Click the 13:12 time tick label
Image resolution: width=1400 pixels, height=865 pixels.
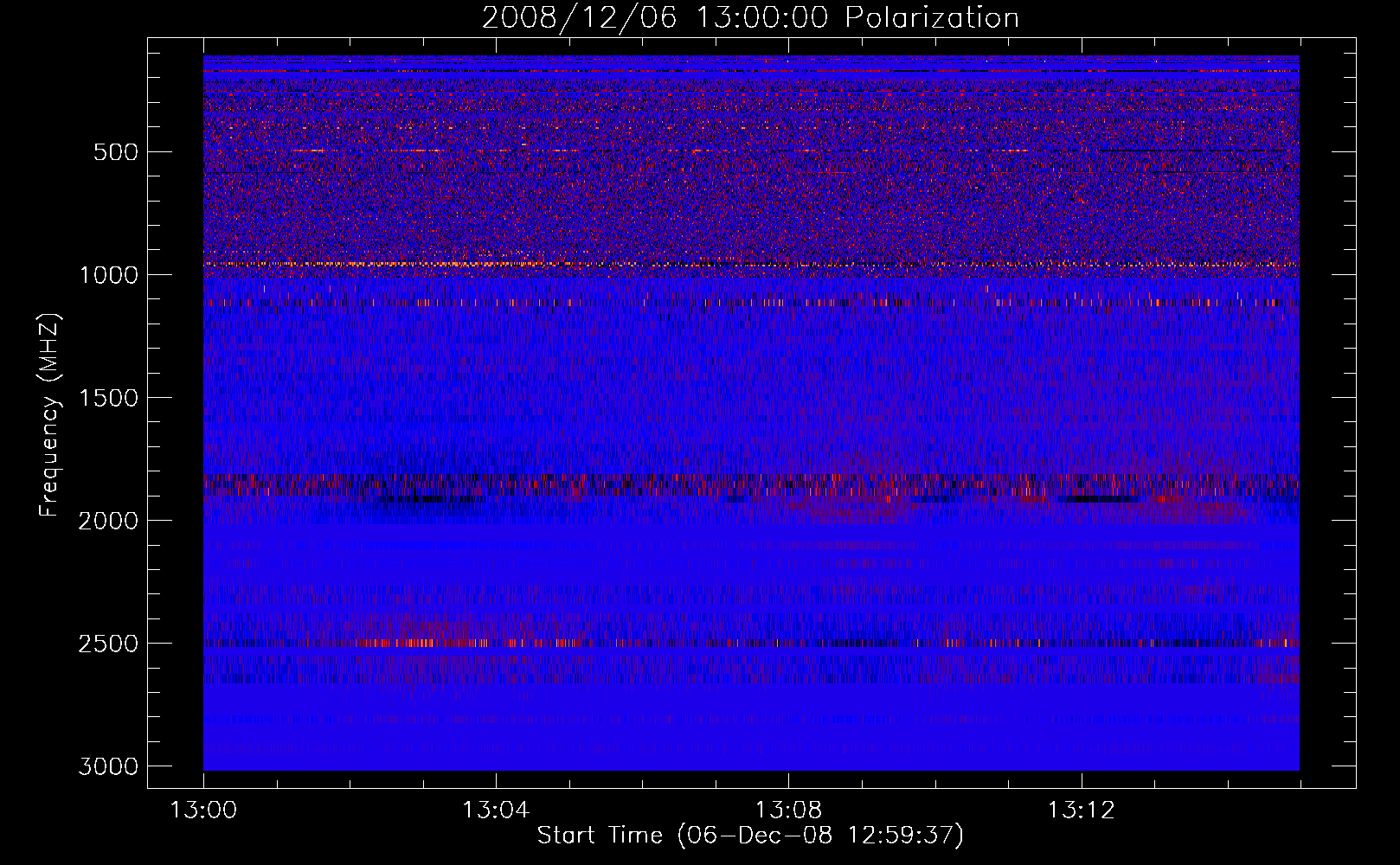(x=1081, y=811)
